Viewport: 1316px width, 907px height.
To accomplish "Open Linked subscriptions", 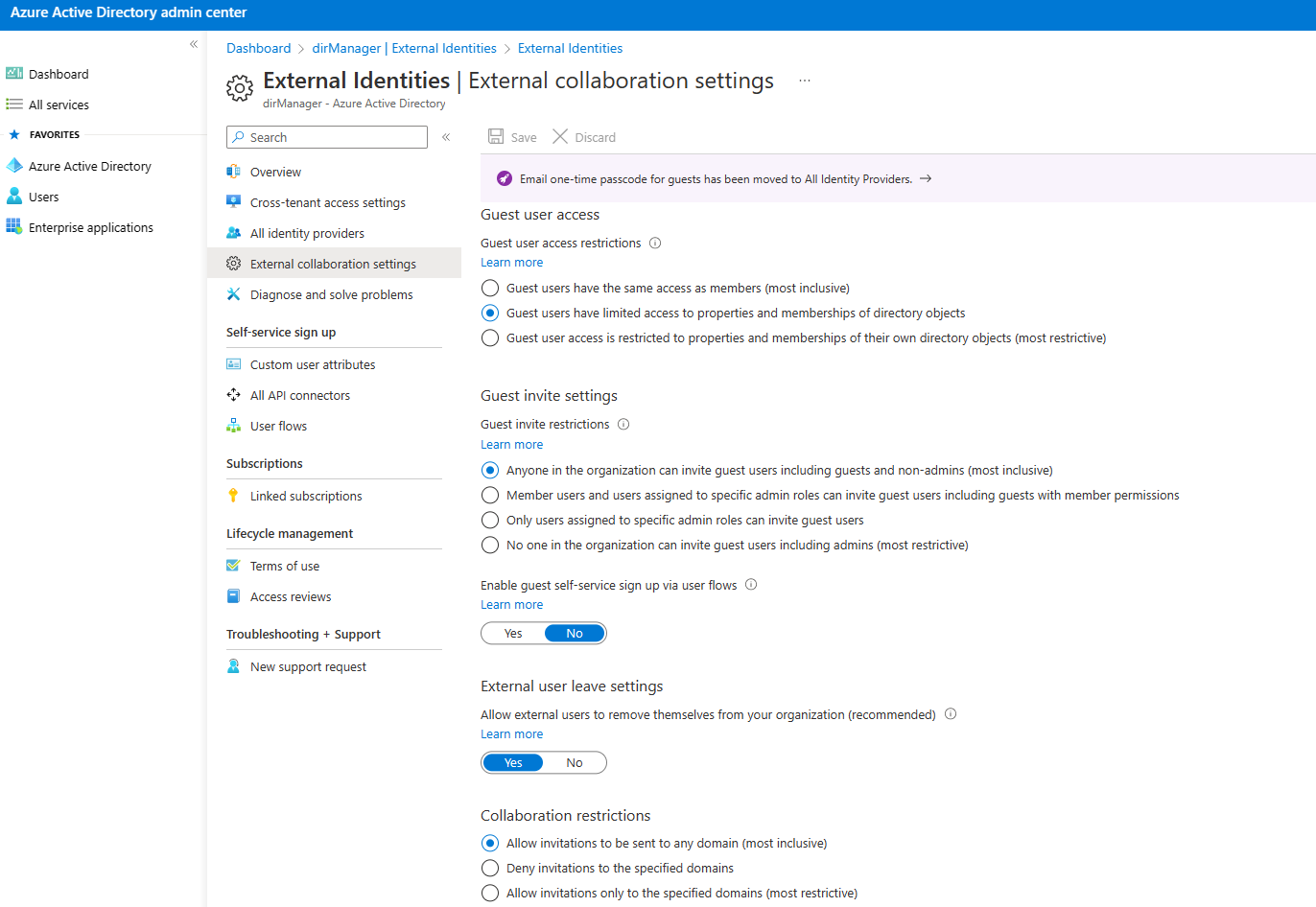I will [305, 496].
